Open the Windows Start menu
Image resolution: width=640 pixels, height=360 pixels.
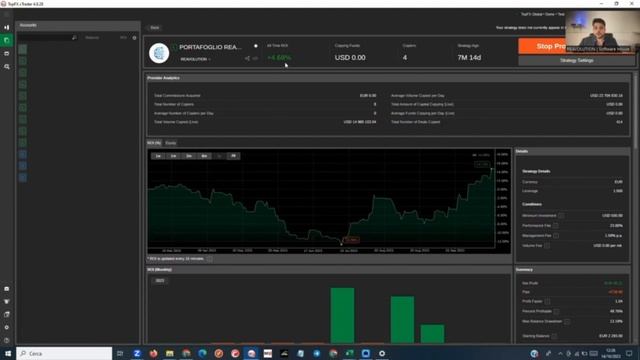tap(8, 353)
